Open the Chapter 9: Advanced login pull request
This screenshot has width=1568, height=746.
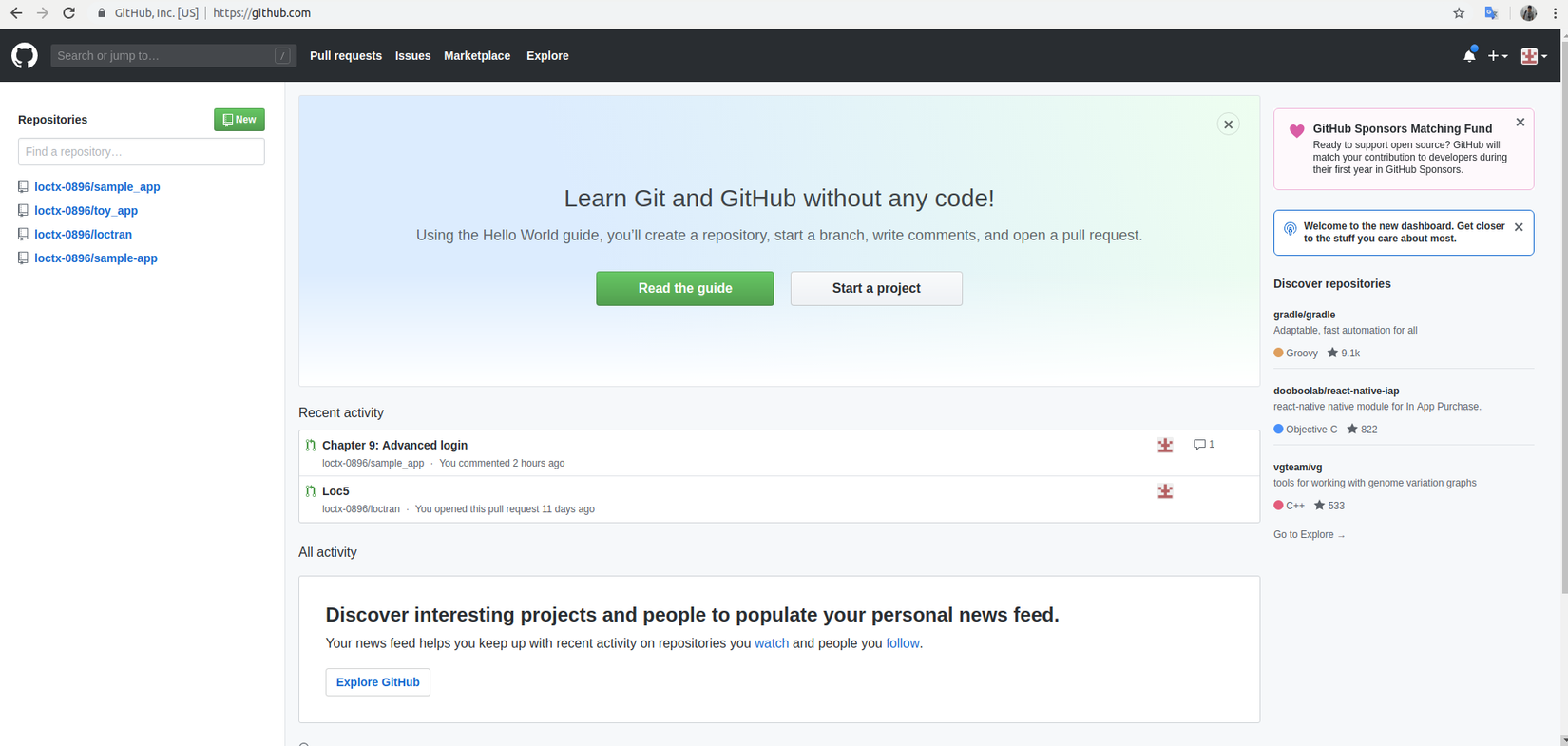point(394,445)
